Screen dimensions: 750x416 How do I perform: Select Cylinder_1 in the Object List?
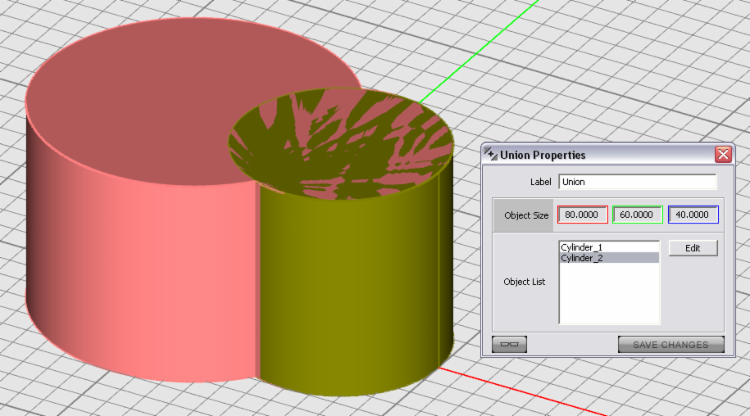coord(609,247)
